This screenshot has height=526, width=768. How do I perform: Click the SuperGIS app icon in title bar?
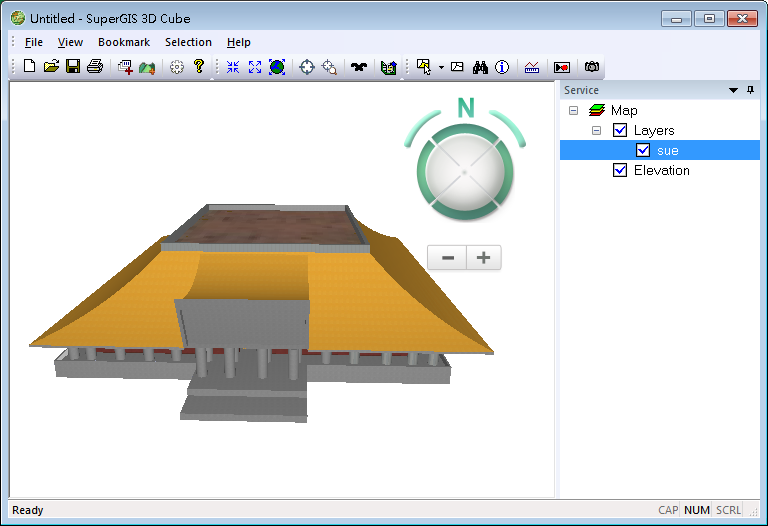coord(18,18)
